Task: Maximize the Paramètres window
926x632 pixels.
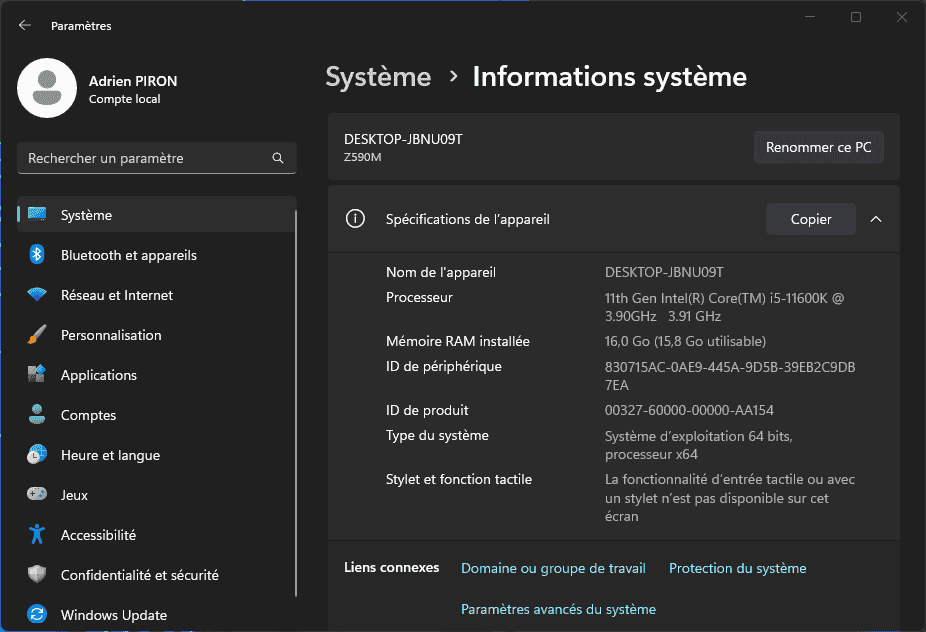Action: (856, 17)
